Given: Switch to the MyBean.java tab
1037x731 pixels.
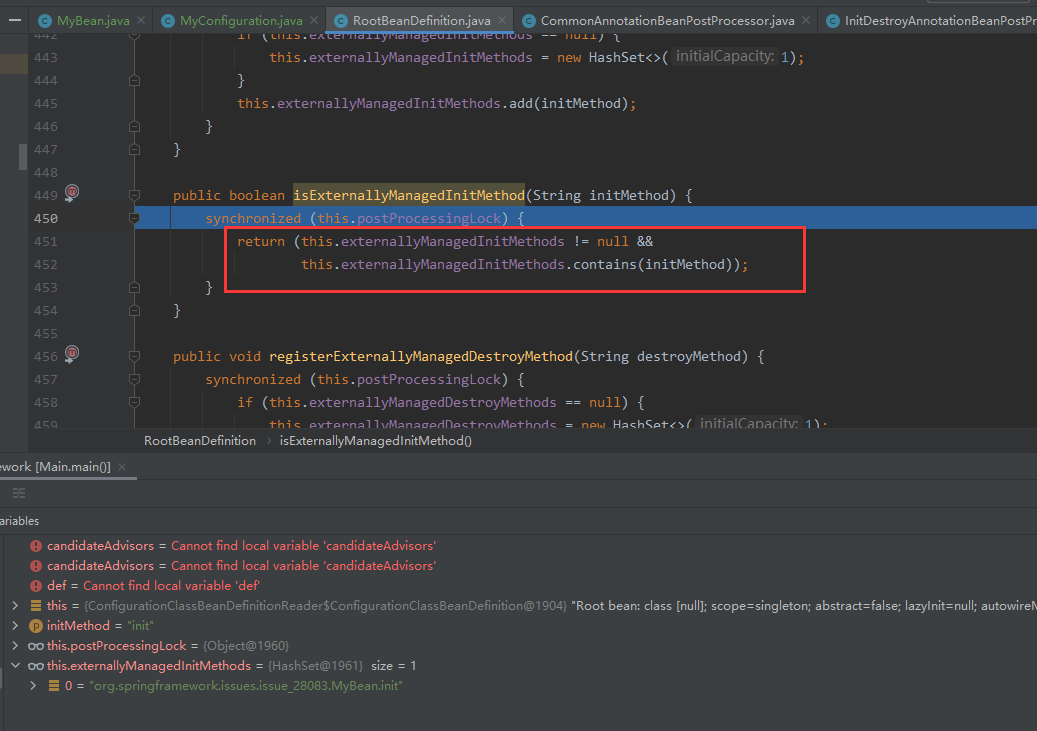Looking at the screenshot, I should [x=93, y=21].
